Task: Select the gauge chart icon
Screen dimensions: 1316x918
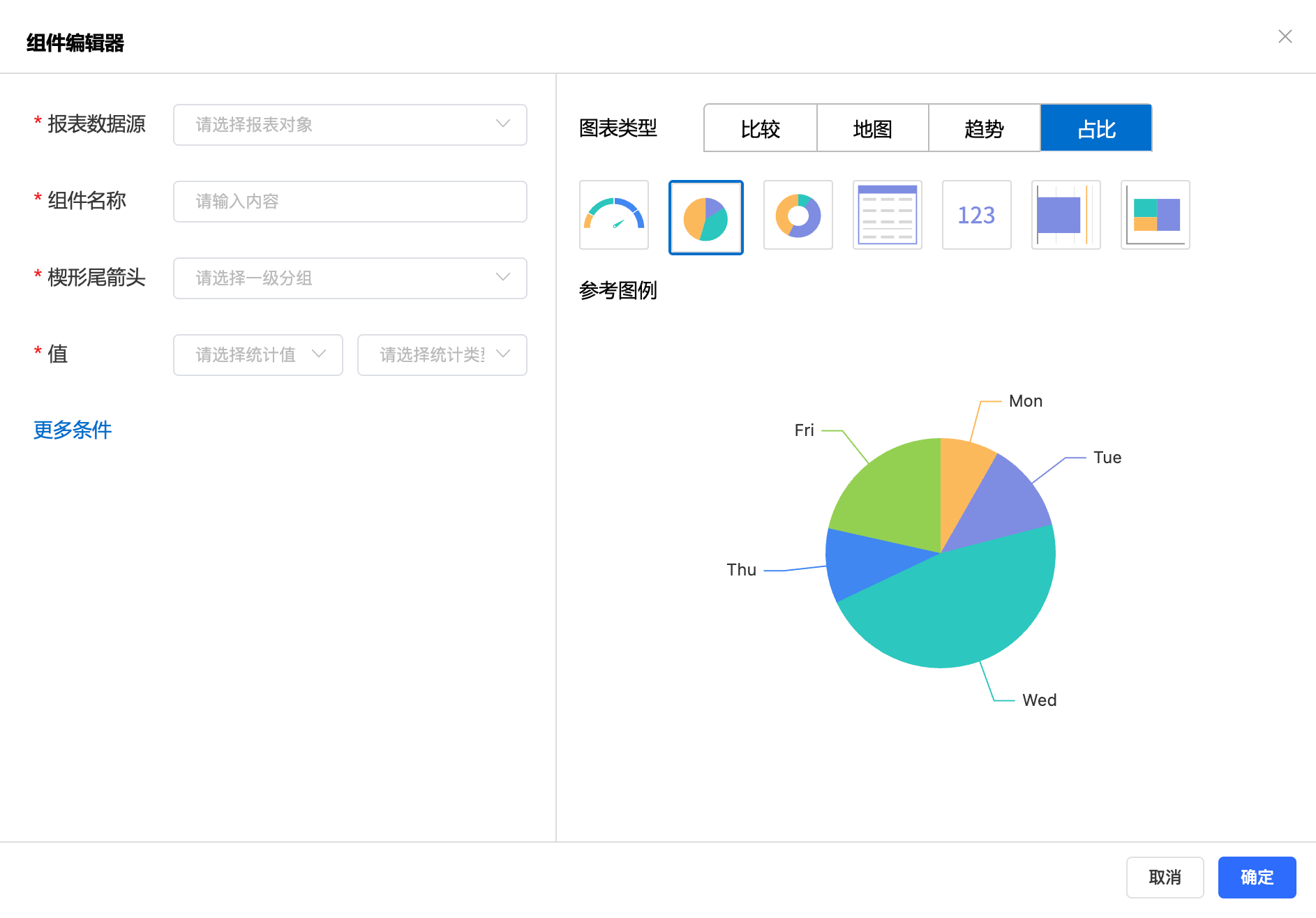Action: (613, 215)
